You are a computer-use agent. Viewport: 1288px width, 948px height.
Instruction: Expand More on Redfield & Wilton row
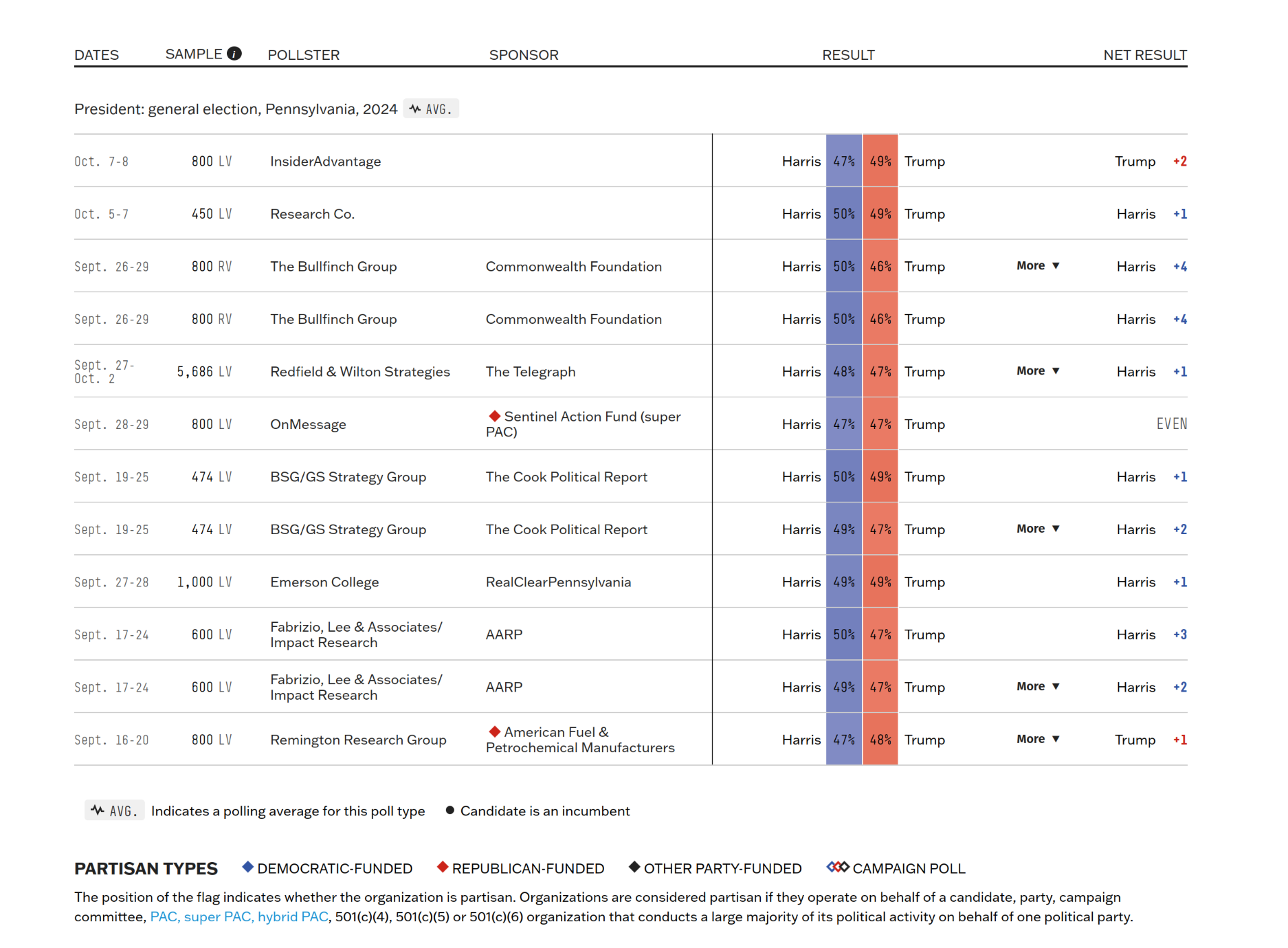point(1038,371)
